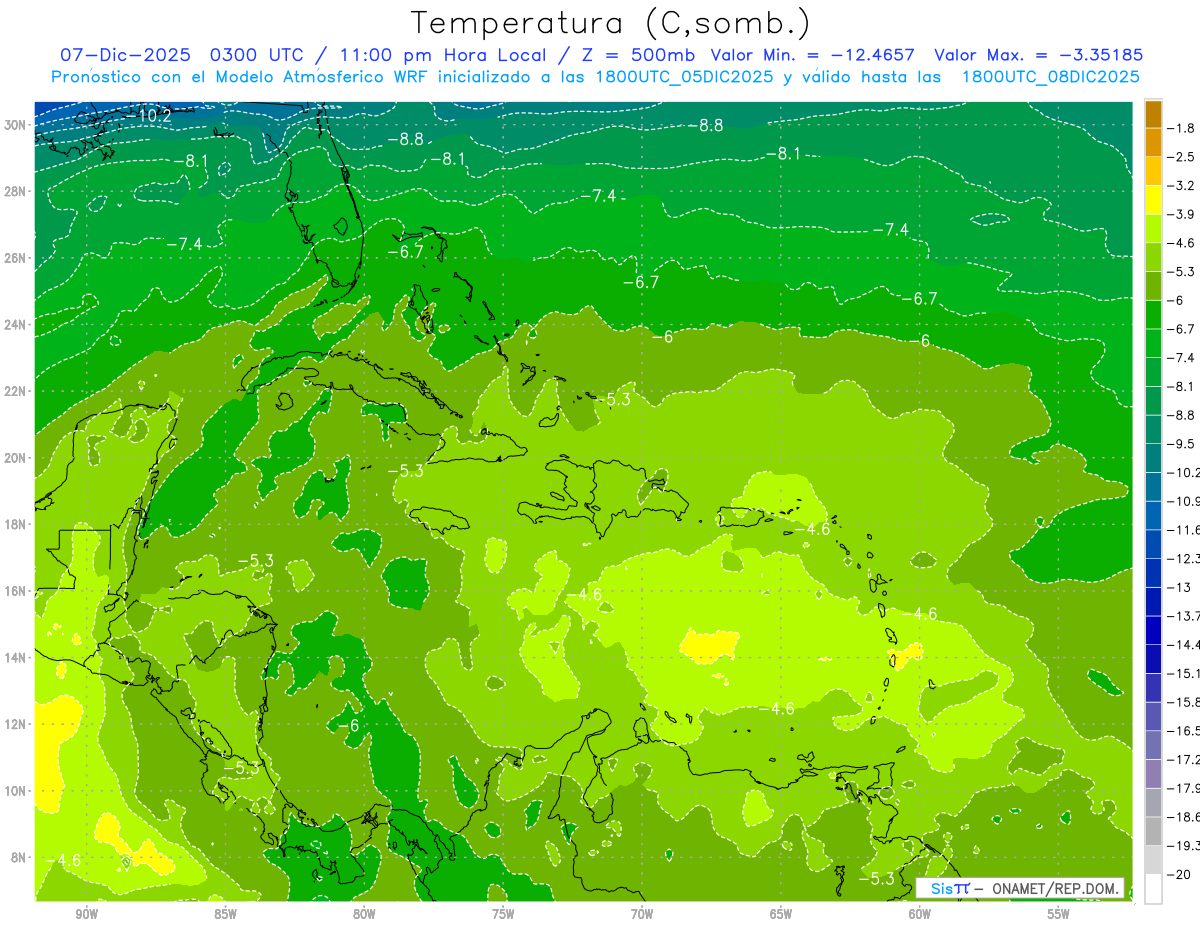The image size is (1200, 927).
Task: Click the '22N' latitude axis label
Action: point(16,391)
